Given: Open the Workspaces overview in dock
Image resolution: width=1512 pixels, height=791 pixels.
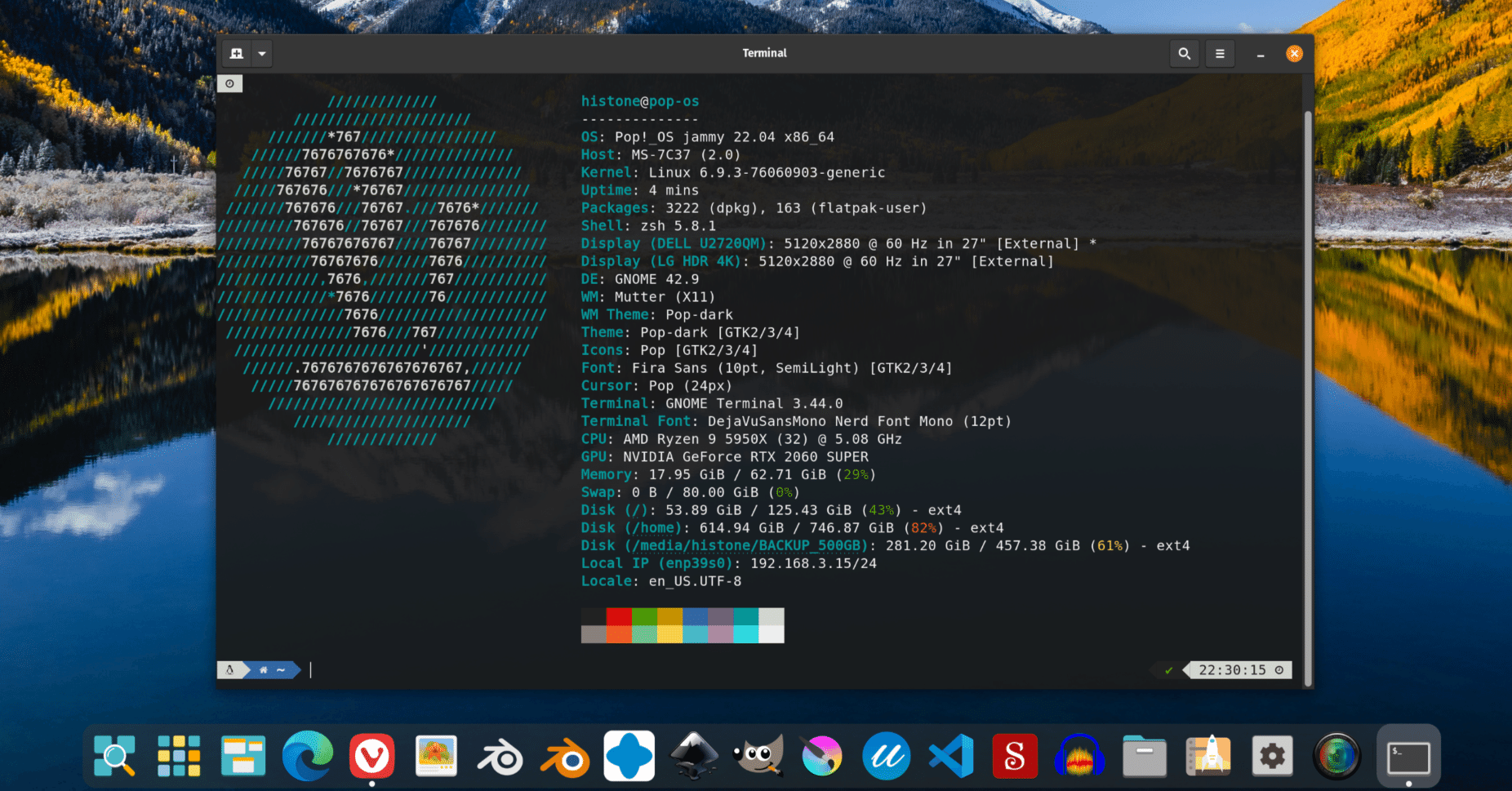Looking at the screenshot, I should [x=243, y=756].
